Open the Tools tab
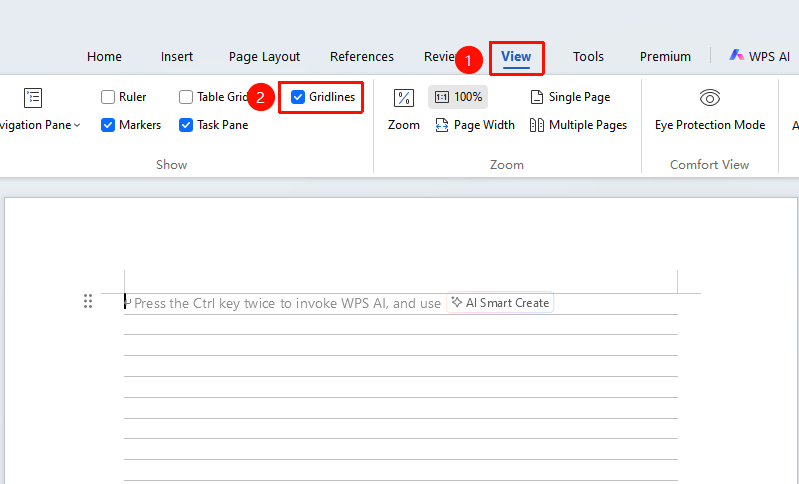The height and width of the screenshot is (484, 799). click(588, 57)
